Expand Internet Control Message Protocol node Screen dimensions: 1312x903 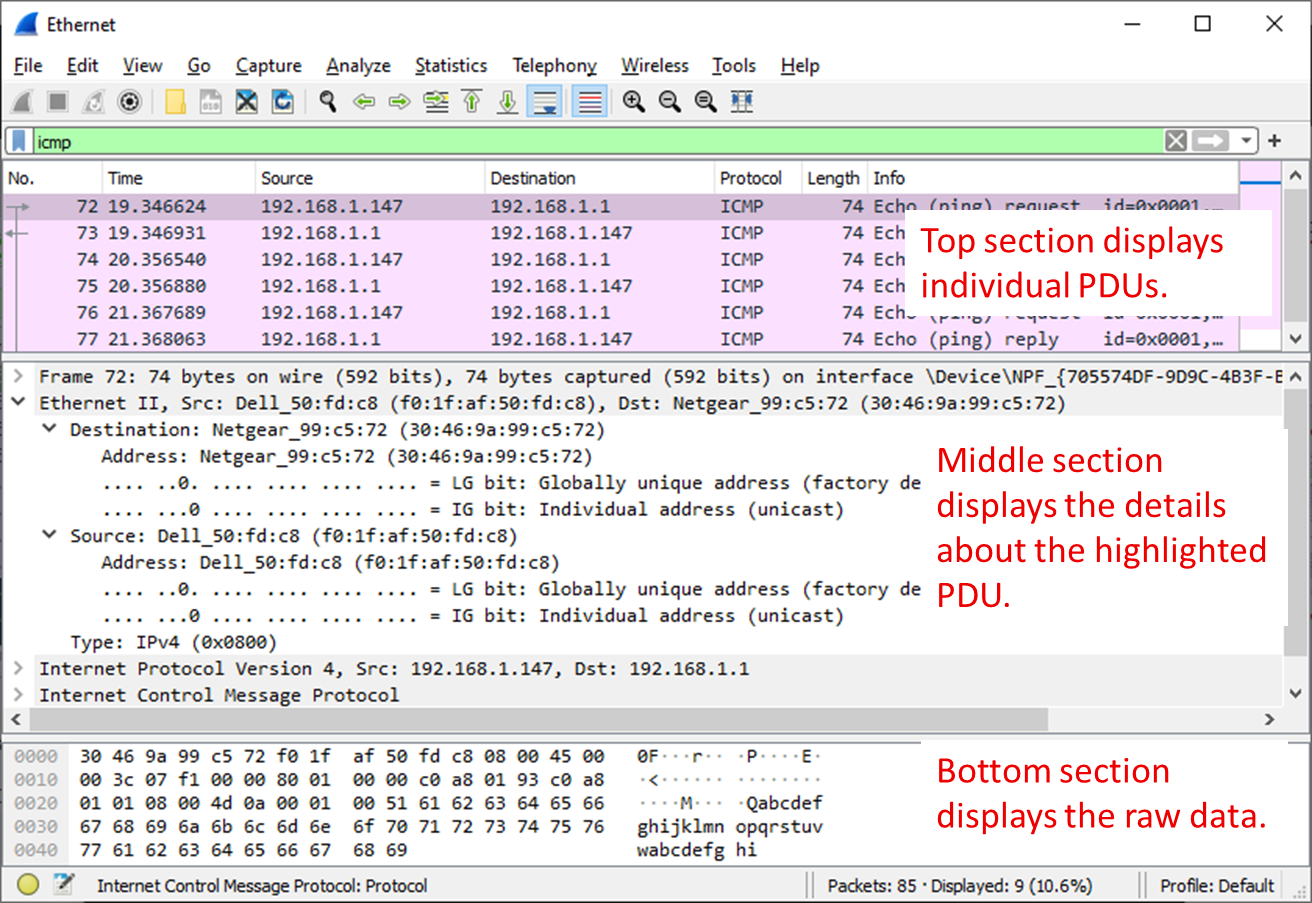(18, 694)
